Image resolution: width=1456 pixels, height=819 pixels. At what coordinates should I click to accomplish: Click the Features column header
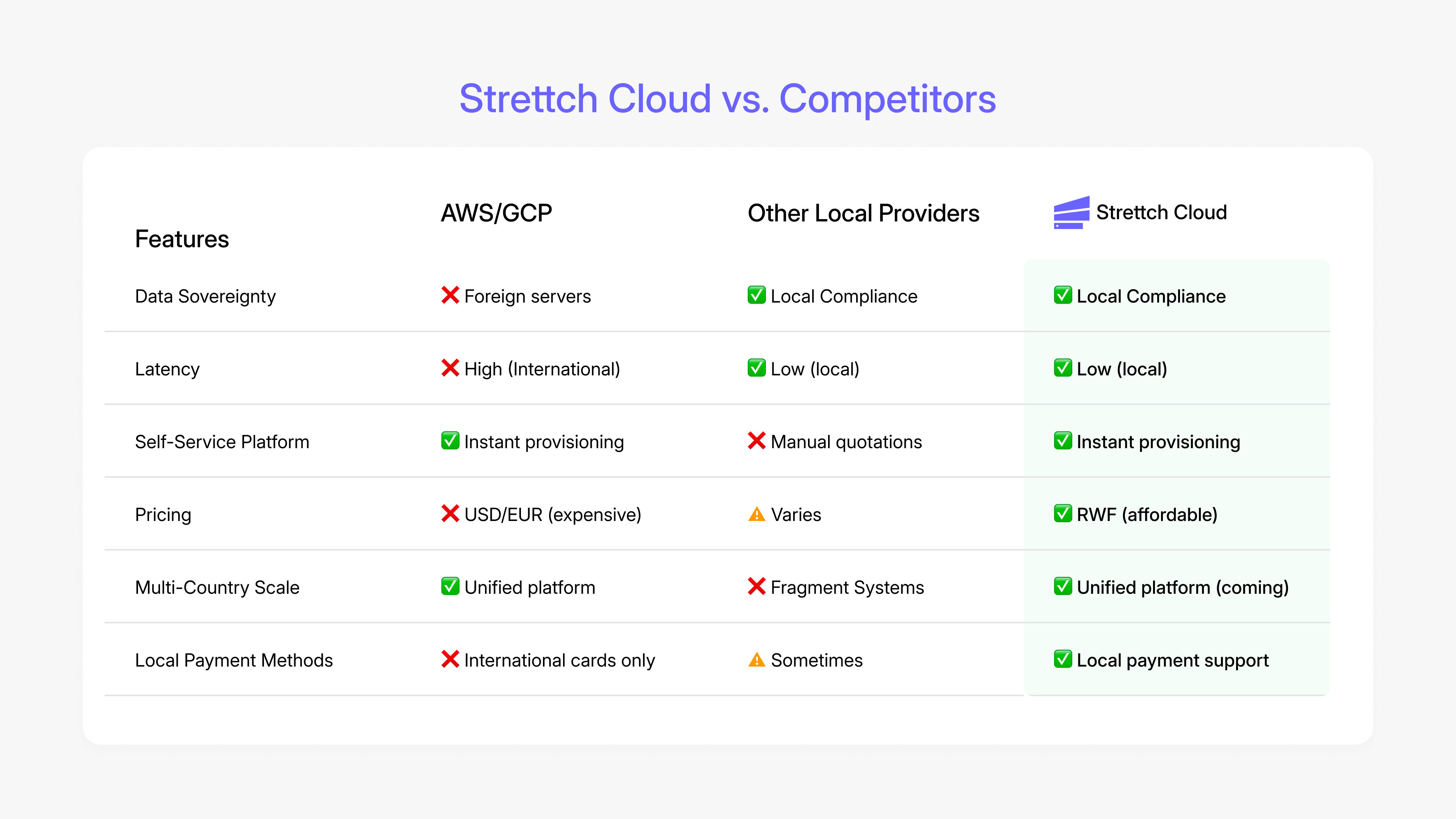182,239
